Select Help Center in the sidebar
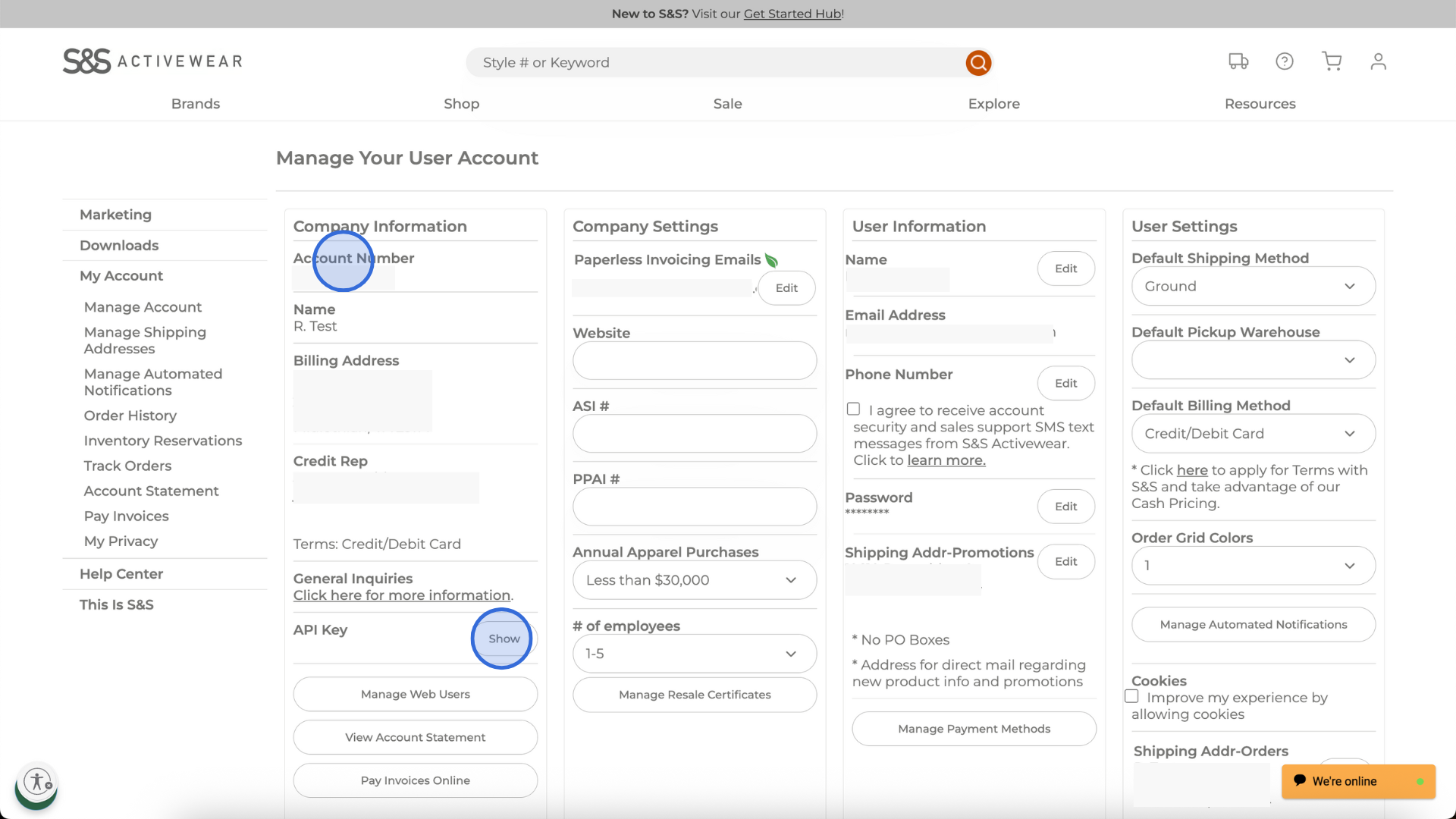This screenshot has height=819, width=1456. [x=121, y=574]
